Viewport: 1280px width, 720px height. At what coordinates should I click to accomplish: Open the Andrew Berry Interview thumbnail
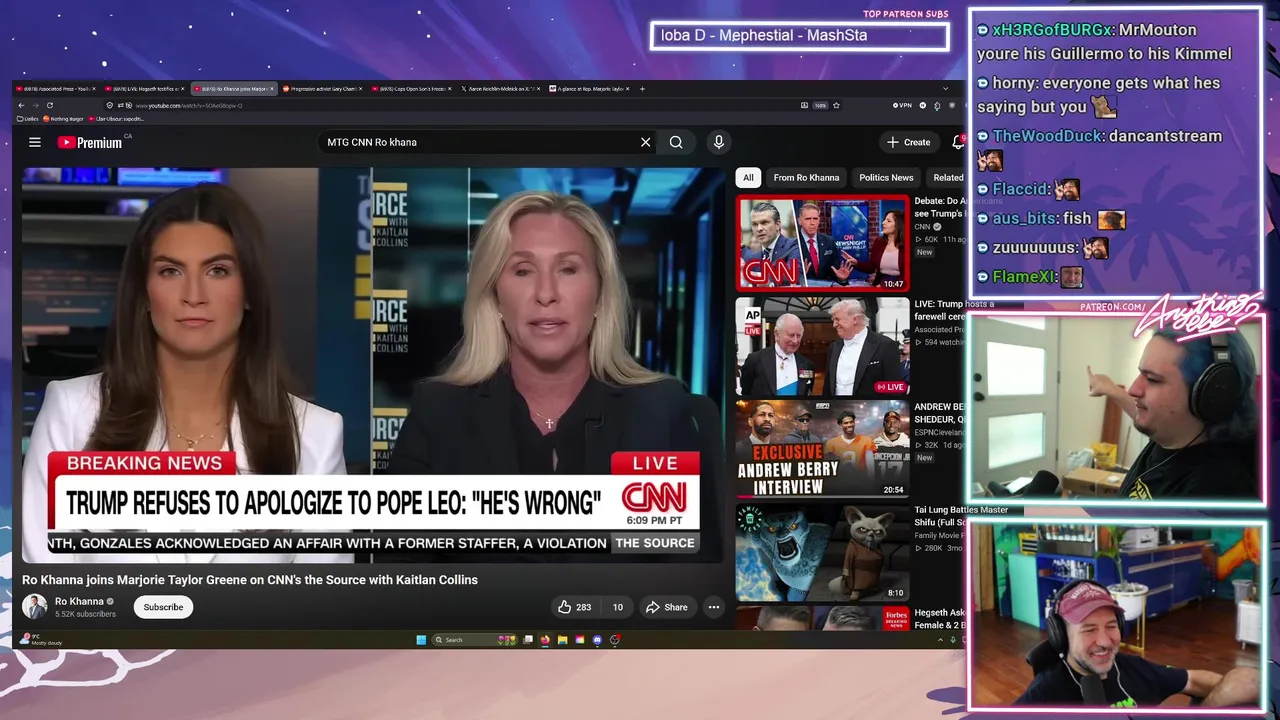click(822, 449)
